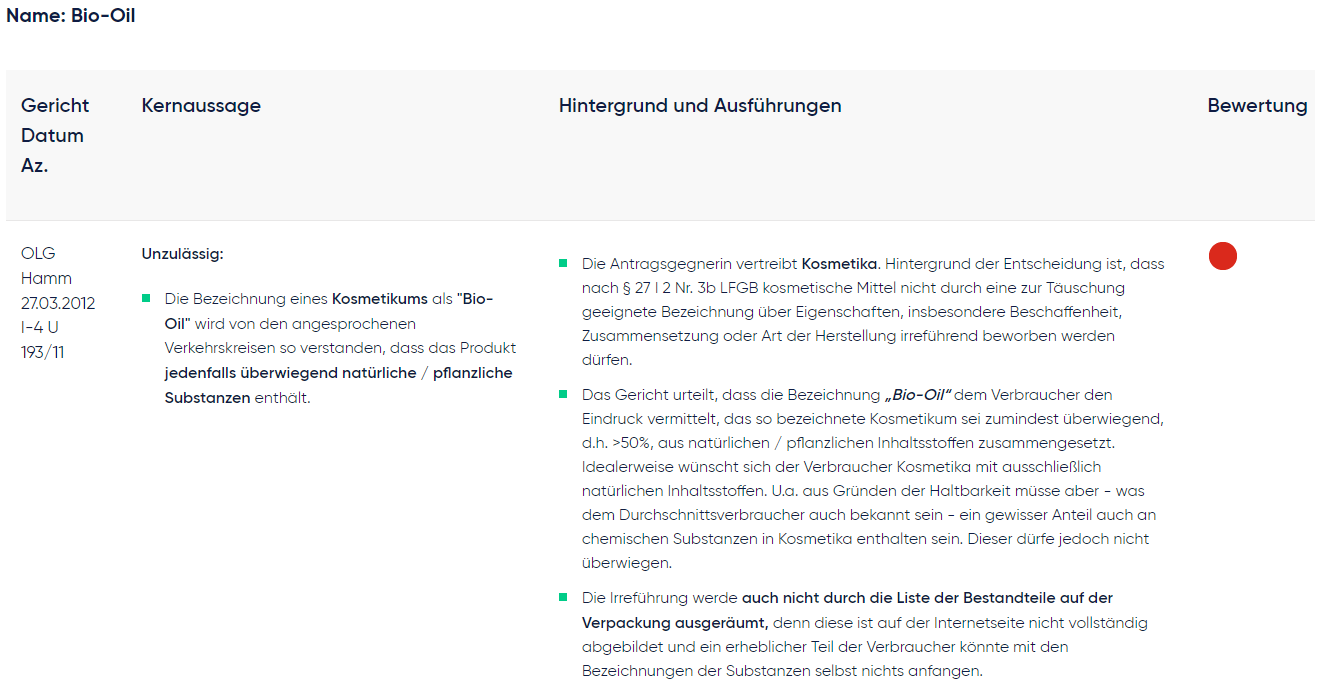Click 'Hintergrund und Ausführungen' column header

700,105
